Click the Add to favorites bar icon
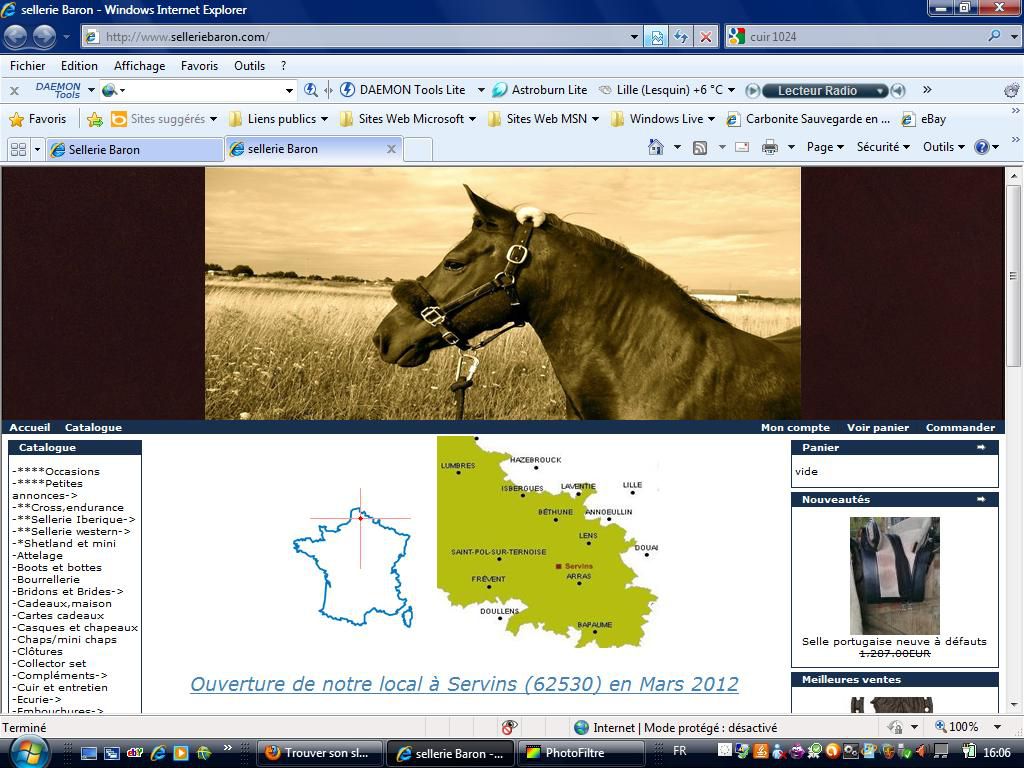Viewport: 1024px width, 768px height. point(94,119)
